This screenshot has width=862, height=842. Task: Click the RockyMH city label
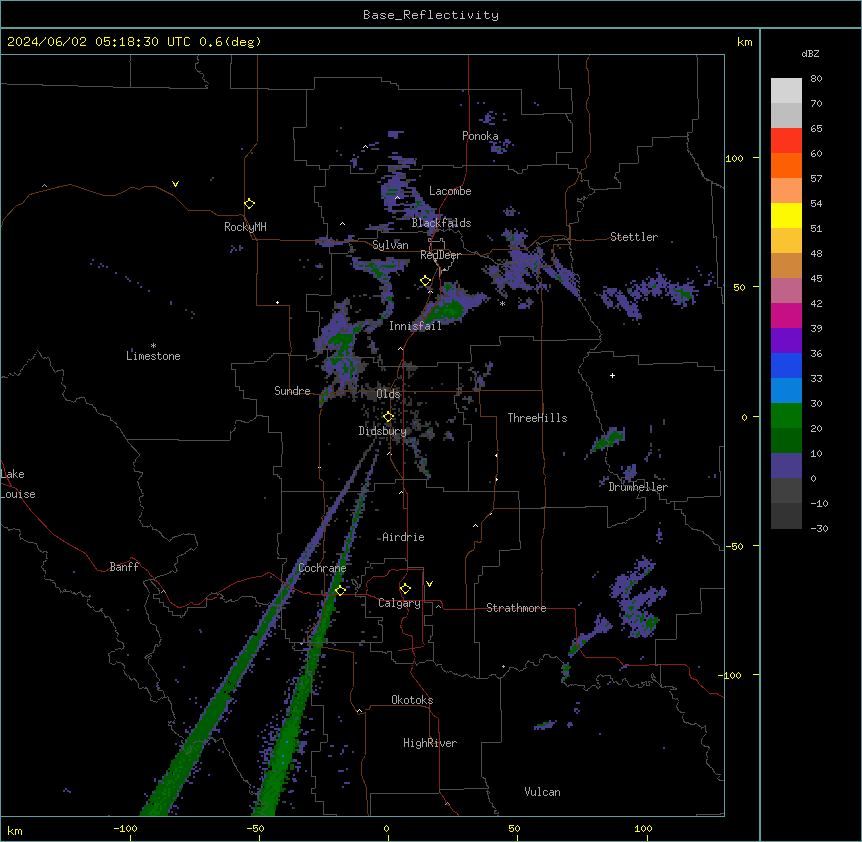tap(245, 227)
